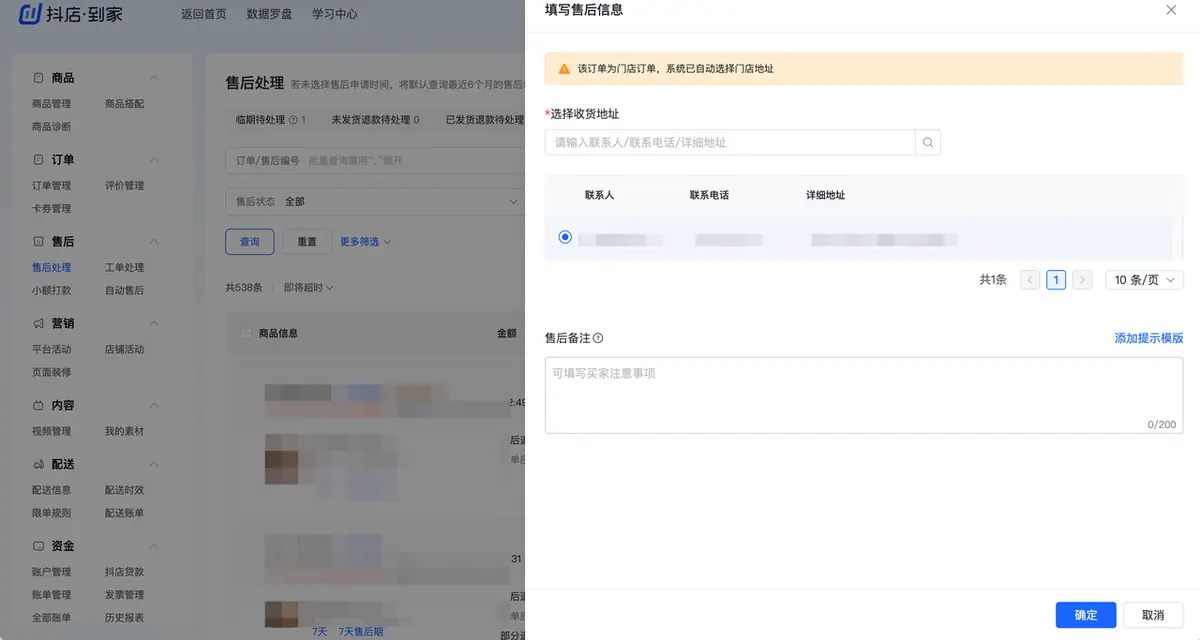The width and height of the screenshot is (1200, 640).
Task: Open 自动售后 in sidebar
Action: point(125,291)
